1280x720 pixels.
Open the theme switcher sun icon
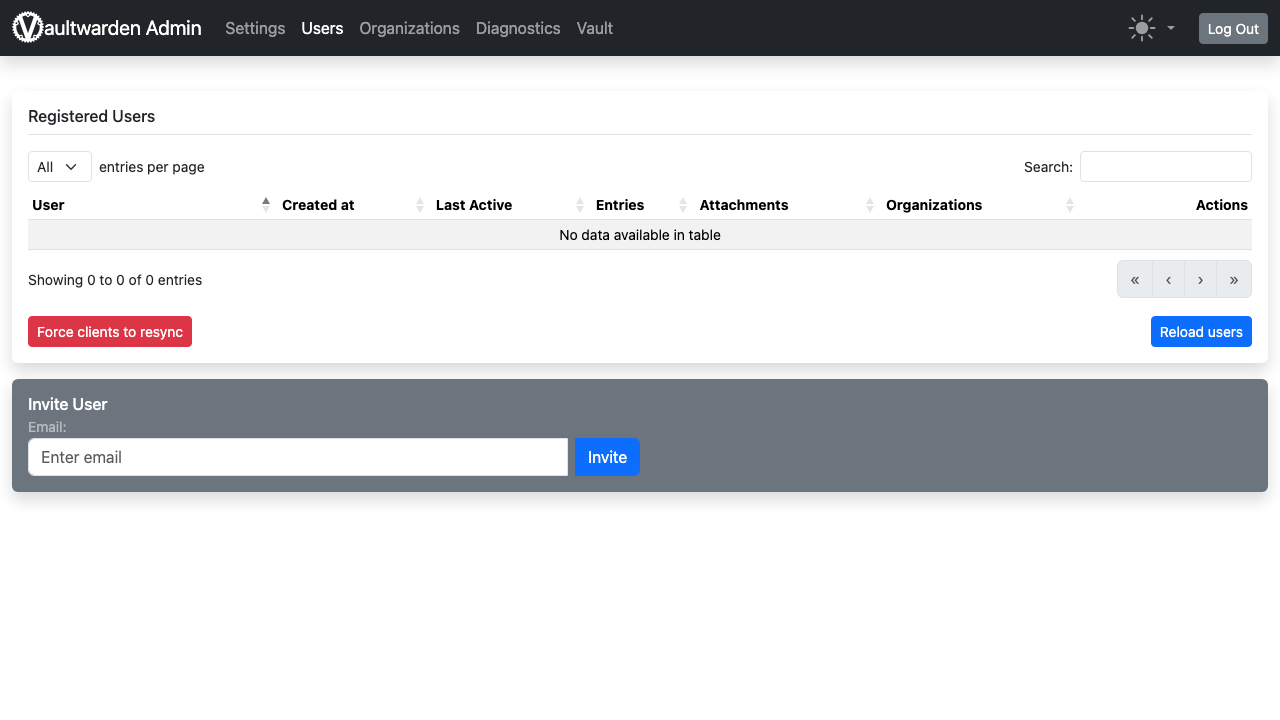1141,28
